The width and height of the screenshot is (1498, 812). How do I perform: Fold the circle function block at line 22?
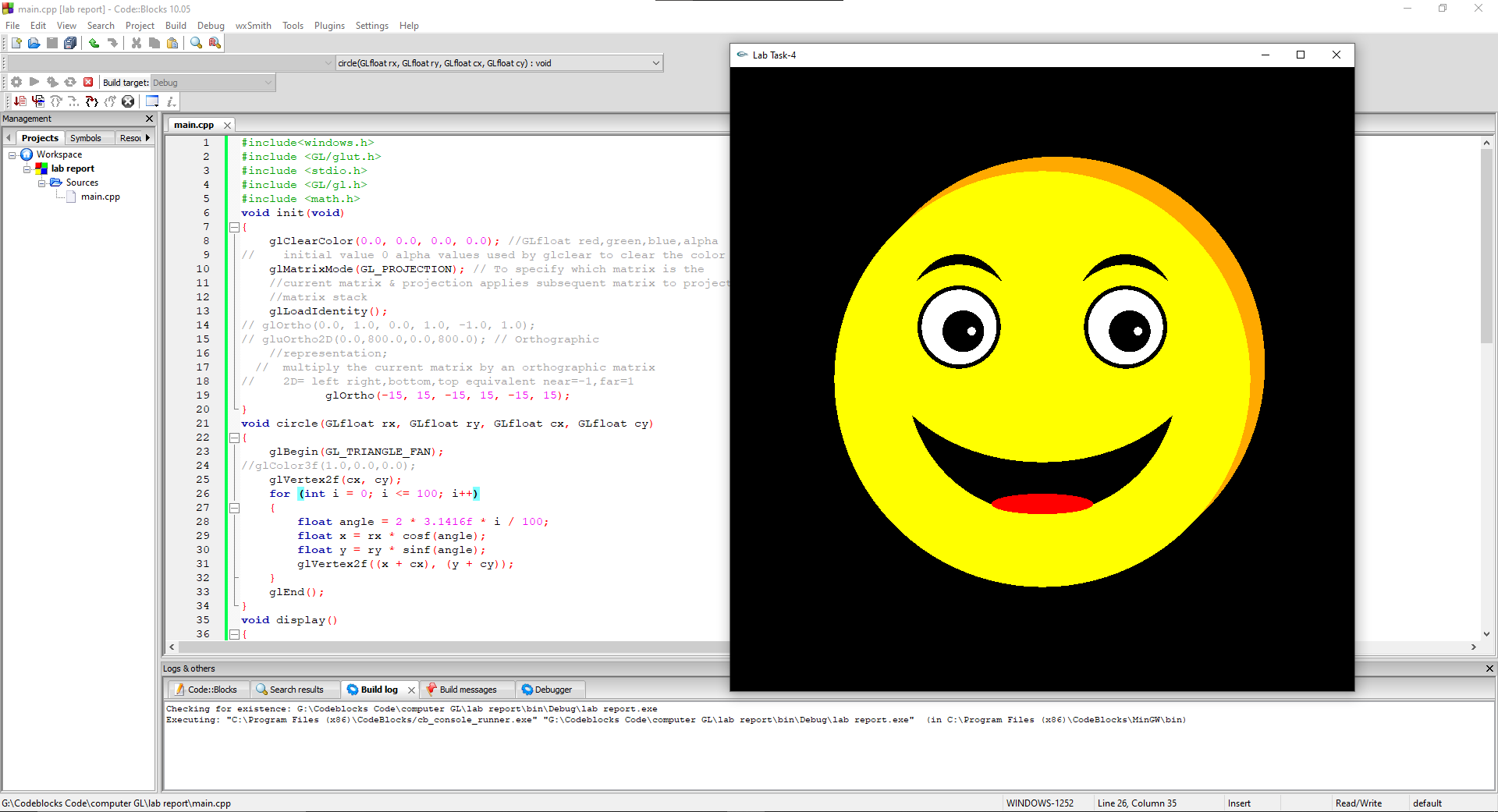point(234,438)
